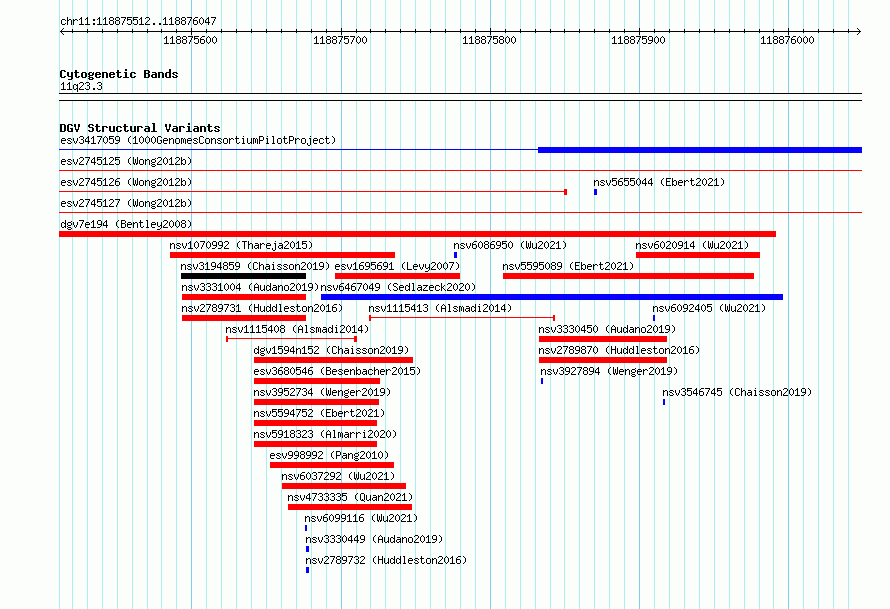The image size is (890, 609).
Task: Select nsv5918323 (Almarri2020) label
Action: tap(325, 434)
